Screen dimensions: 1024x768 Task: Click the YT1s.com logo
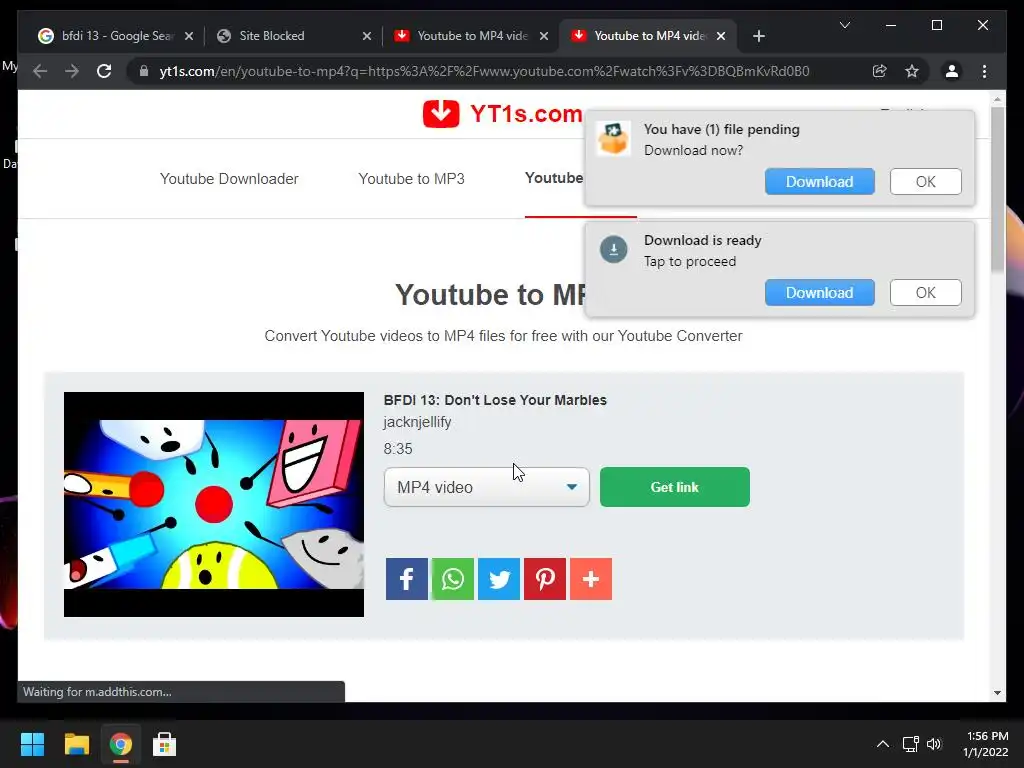point(502,114)
